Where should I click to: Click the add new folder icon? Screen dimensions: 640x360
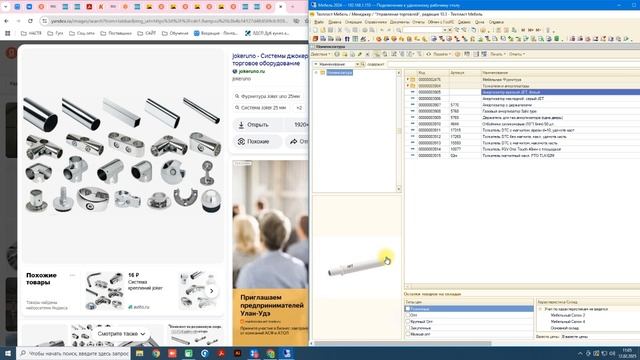(344, 54)
